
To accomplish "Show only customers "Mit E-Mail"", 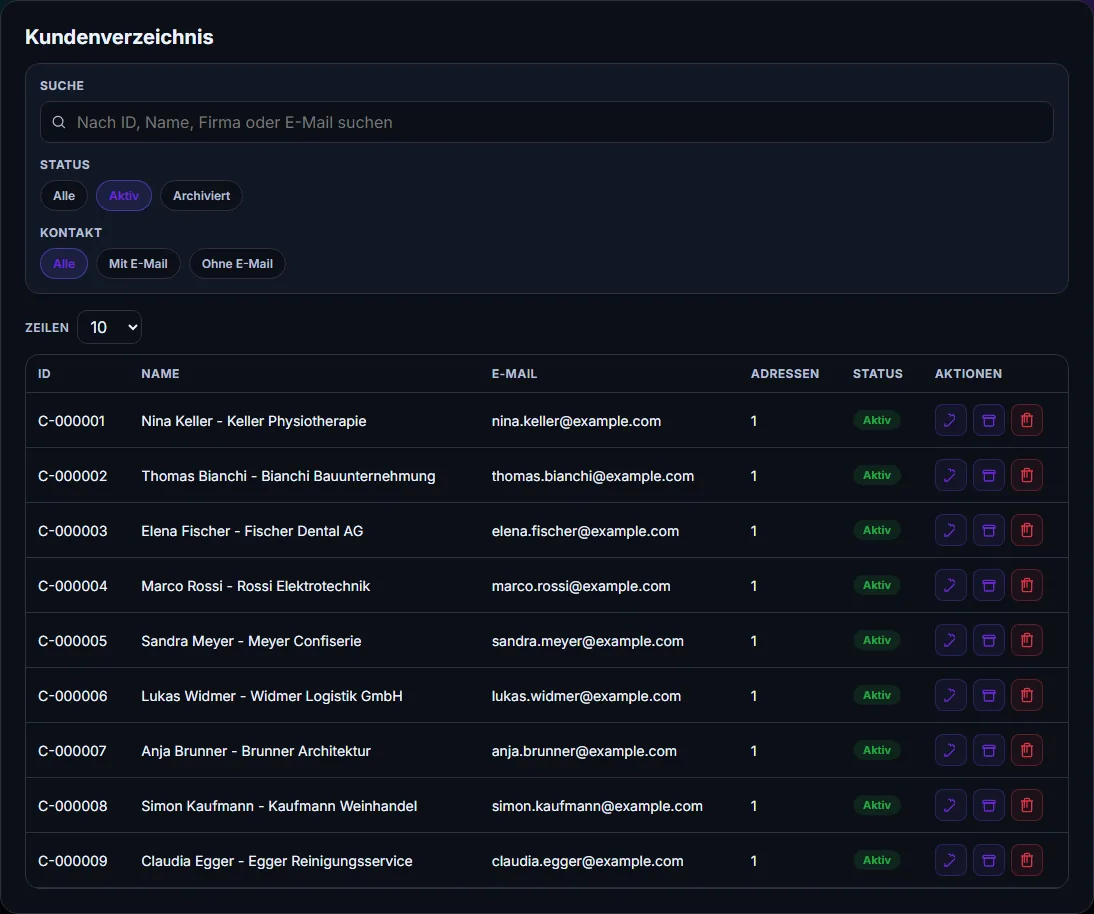I will click(138, 264).
